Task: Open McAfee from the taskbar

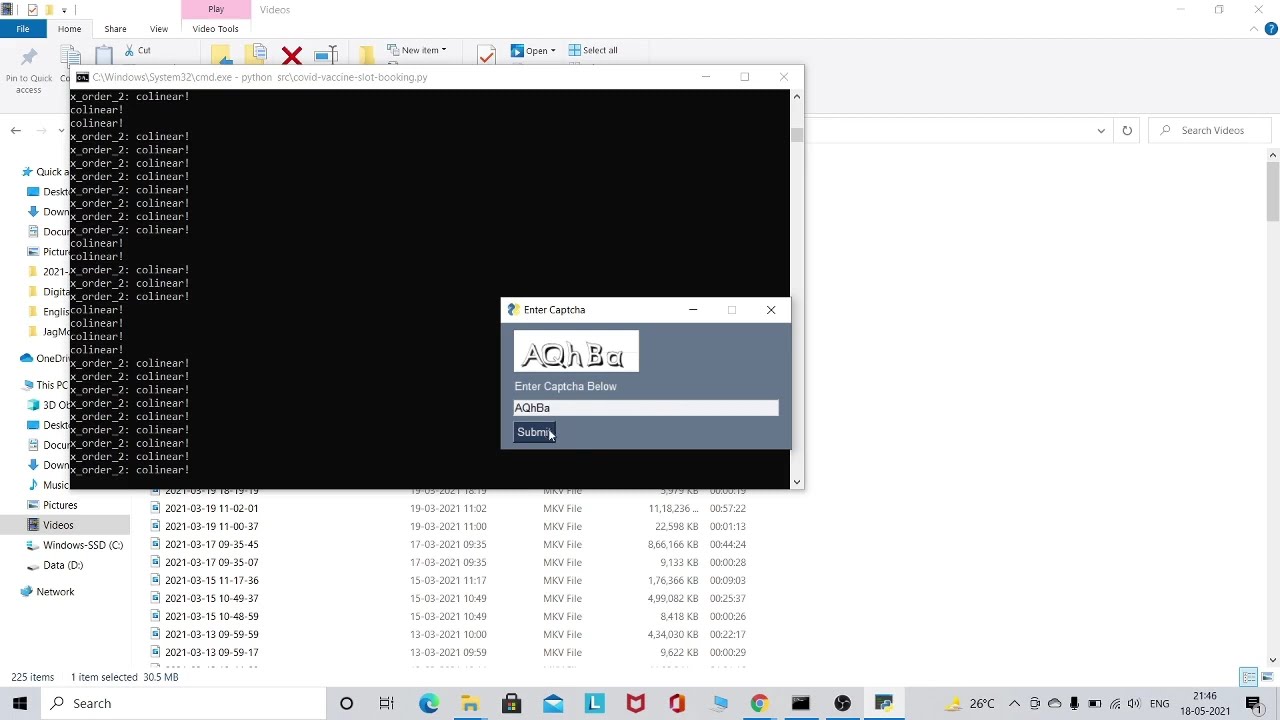Action: [635, 704]
